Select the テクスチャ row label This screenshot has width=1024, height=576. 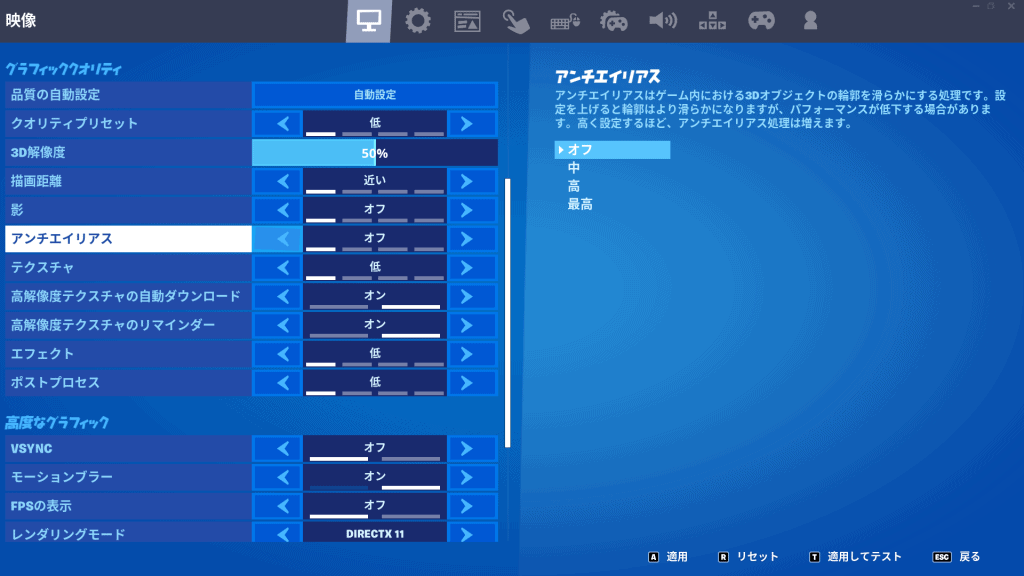pyautogui.click(x=129, y=267)
